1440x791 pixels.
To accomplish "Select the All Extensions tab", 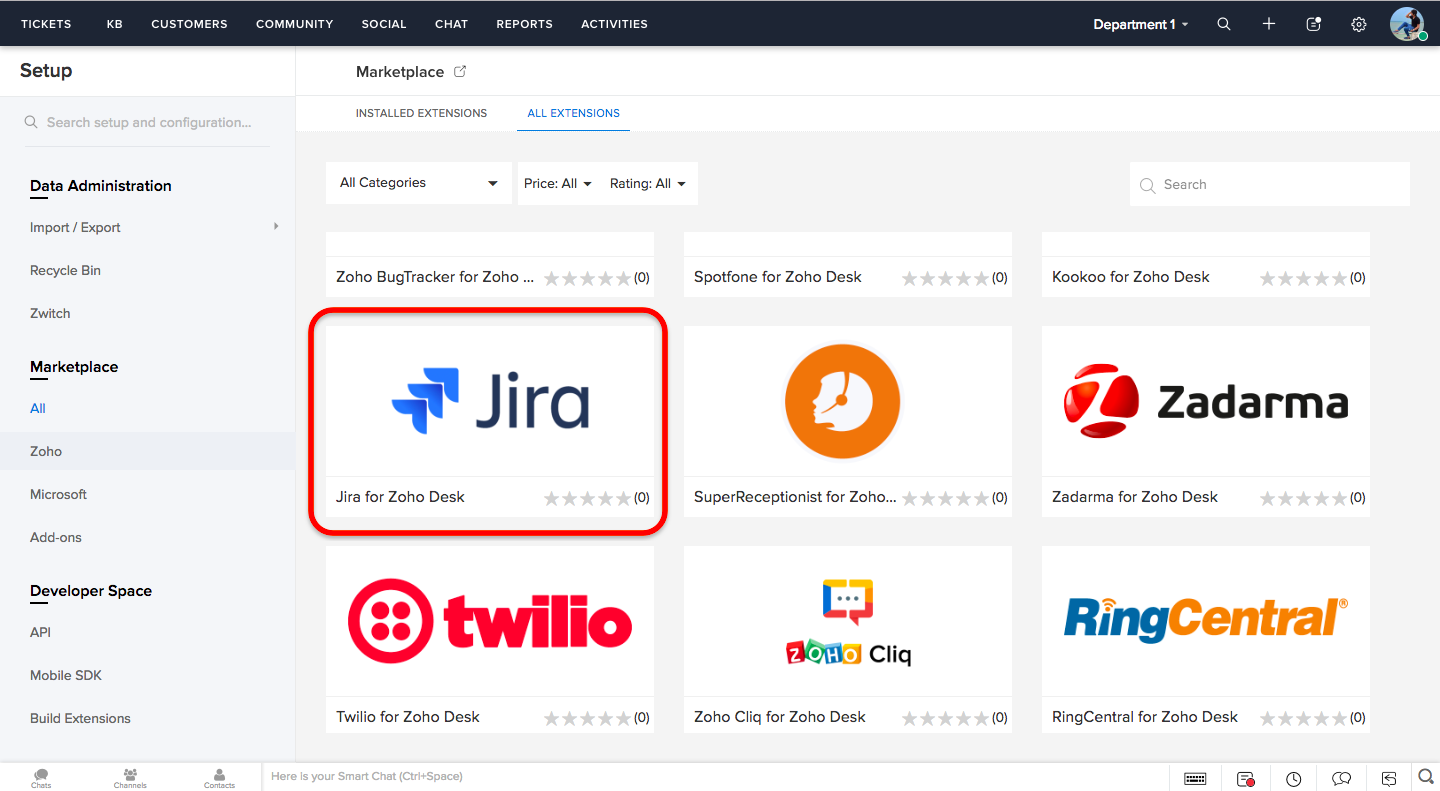I will tap(573, 113).
